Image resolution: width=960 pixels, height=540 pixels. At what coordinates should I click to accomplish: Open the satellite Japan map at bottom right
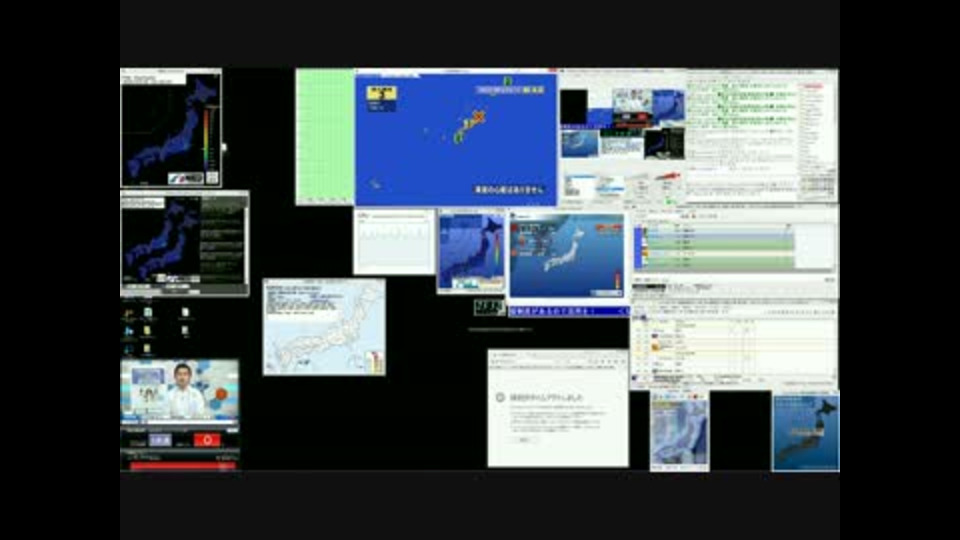tap(806, 432)
